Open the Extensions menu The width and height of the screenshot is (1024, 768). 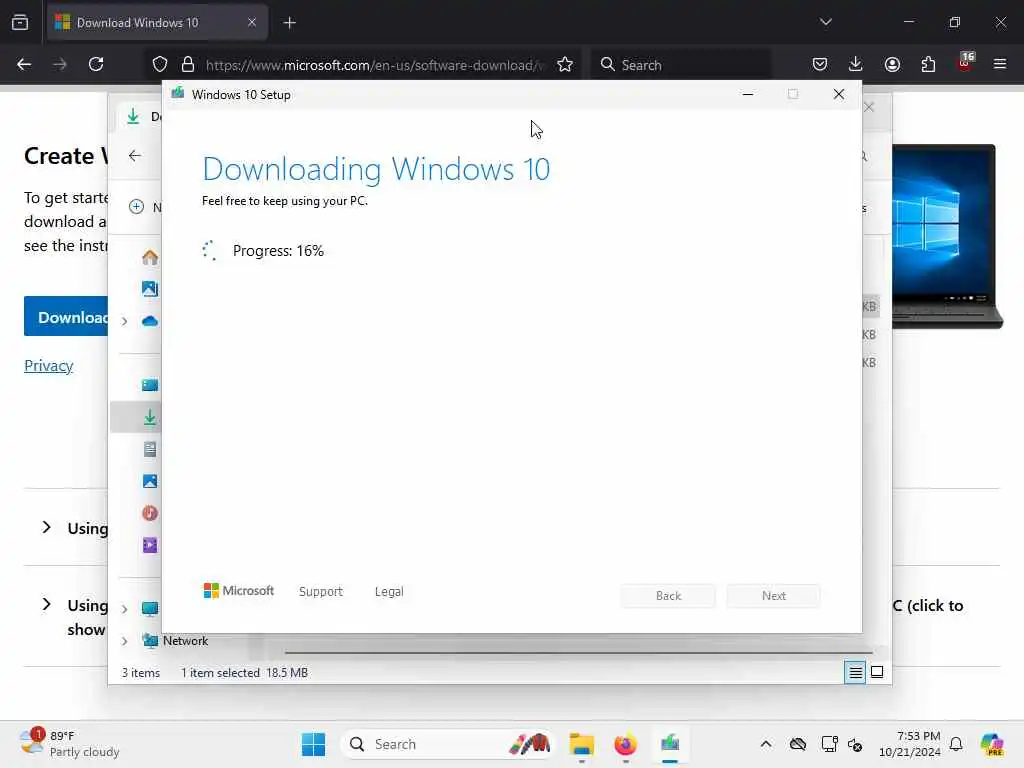[x=928, y=64]
